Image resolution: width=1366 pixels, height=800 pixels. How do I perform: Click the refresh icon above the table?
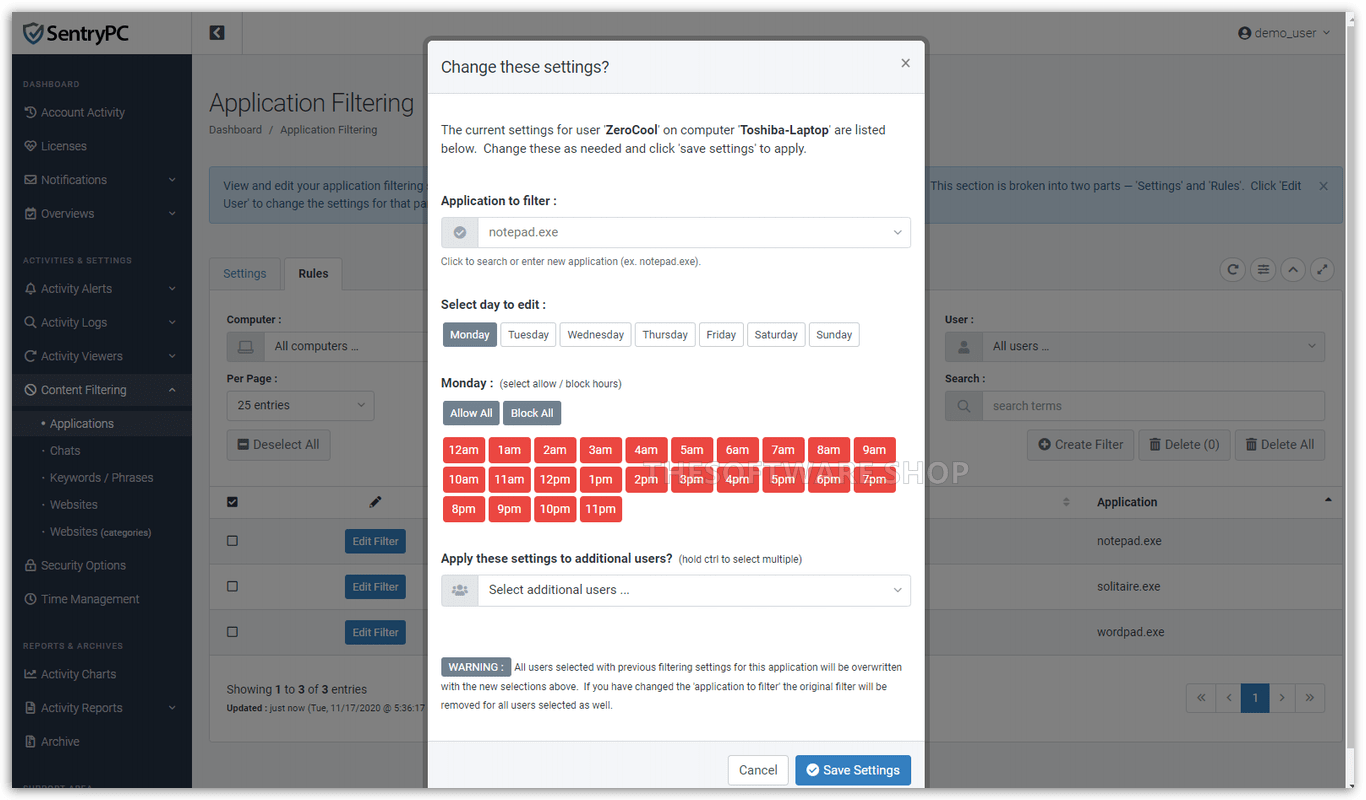click(1233, 269)
